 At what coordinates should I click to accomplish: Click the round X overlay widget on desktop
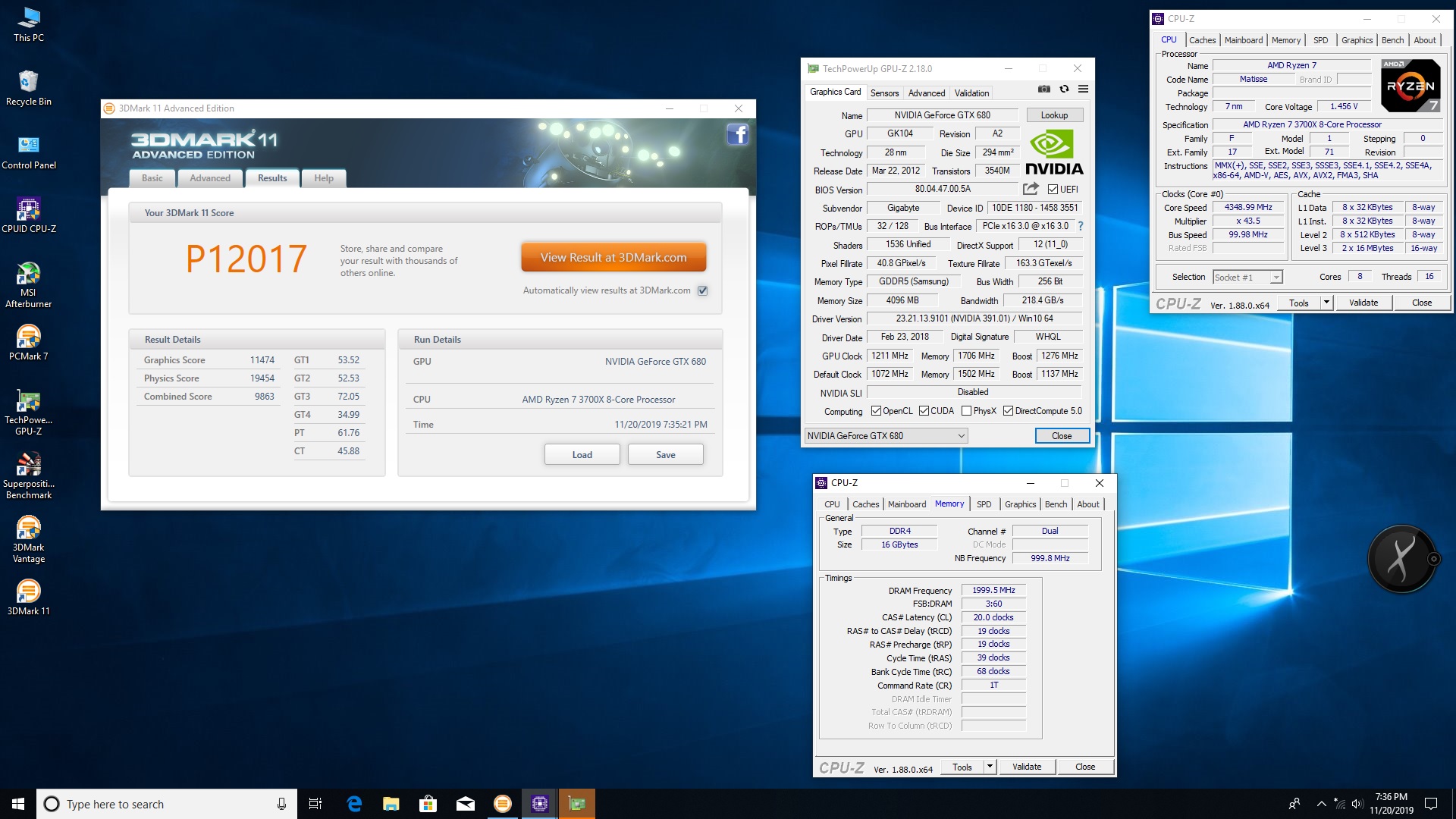click(1401, 559)
